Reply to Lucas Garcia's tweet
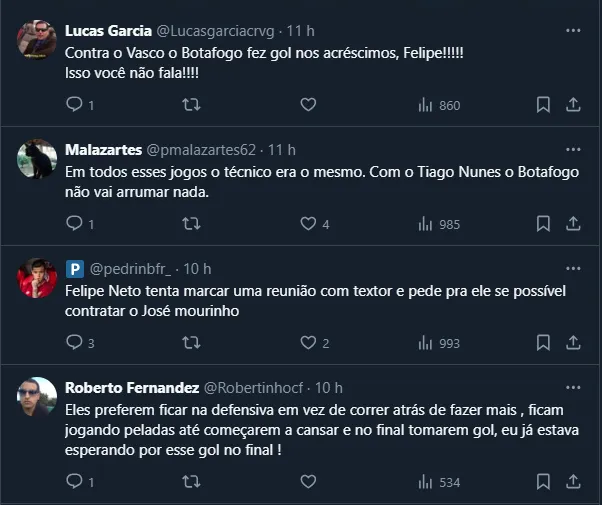Viewport: 602px width, 505px height. point(74,105)
